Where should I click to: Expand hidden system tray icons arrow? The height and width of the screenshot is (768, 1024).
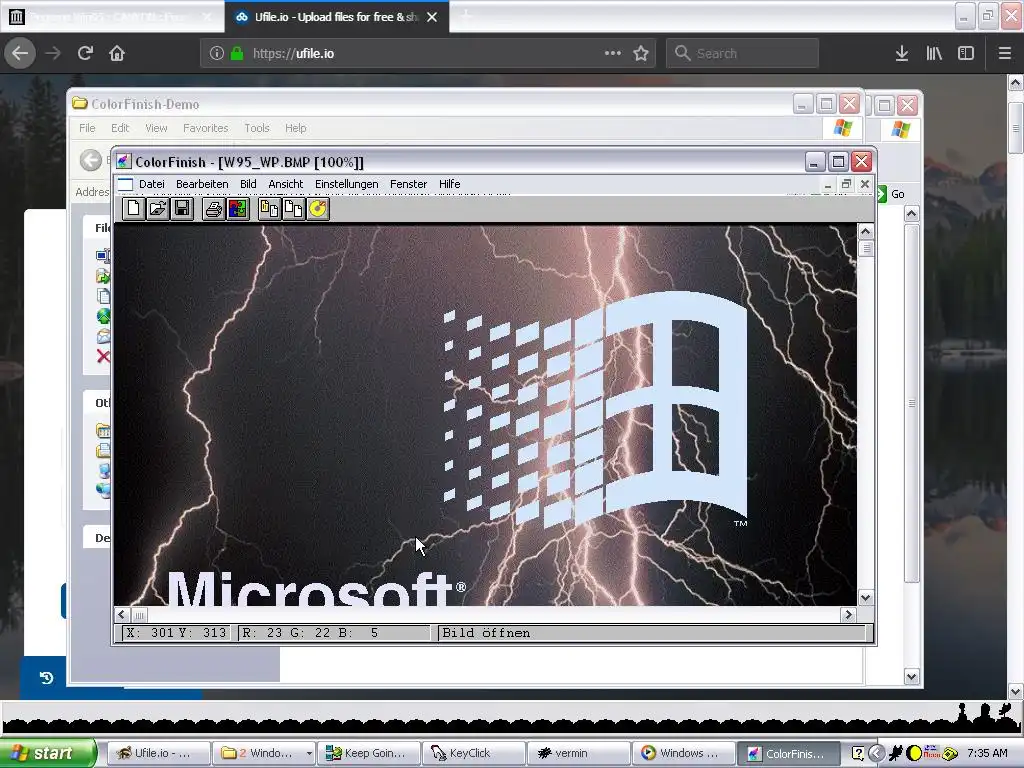point(876,753)
